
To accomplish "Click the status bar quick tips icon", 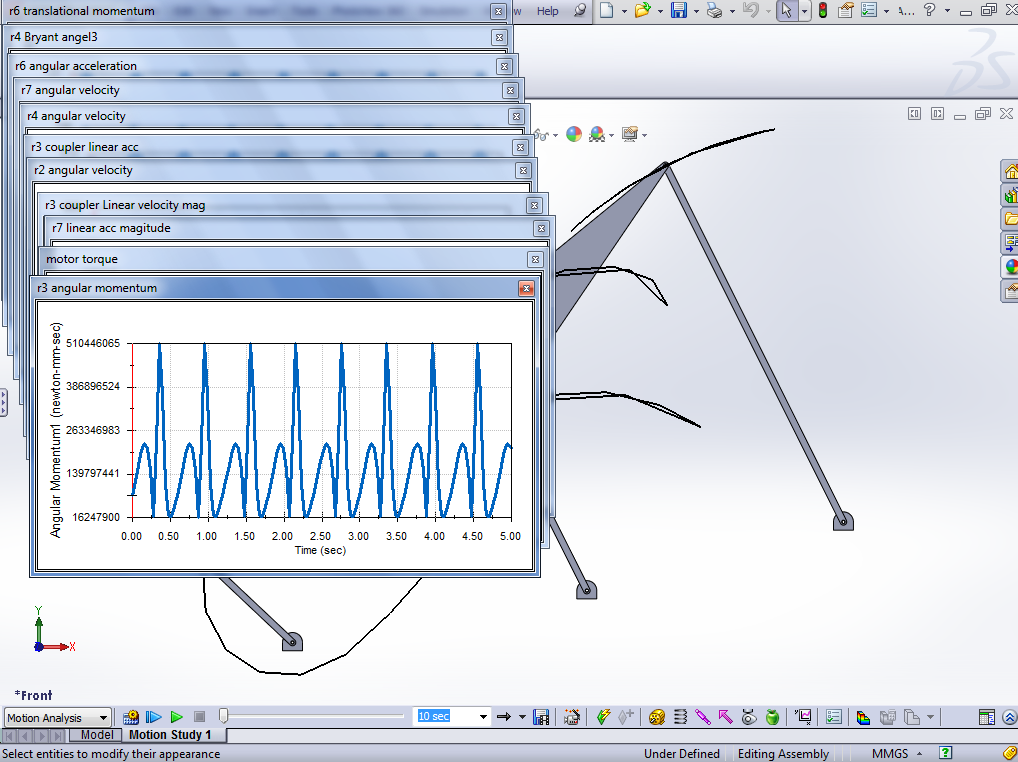I will [x=946, y=753].
